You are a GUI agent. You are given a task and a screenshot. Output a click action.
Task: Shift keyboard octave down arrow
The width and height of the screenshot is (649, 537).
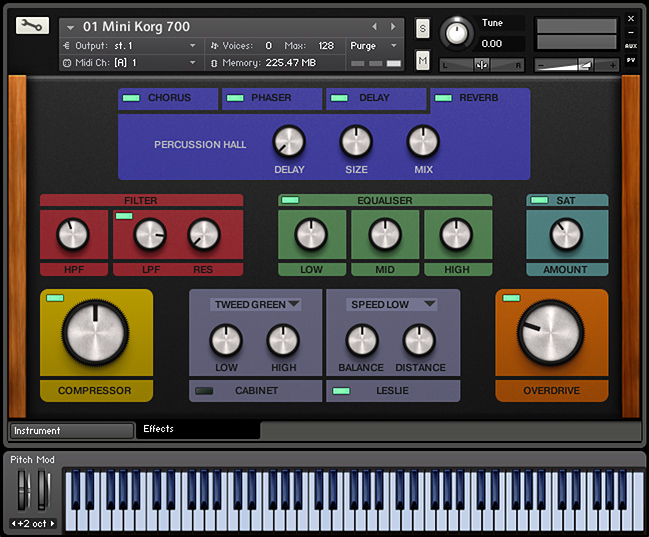[x=13, y=523]
